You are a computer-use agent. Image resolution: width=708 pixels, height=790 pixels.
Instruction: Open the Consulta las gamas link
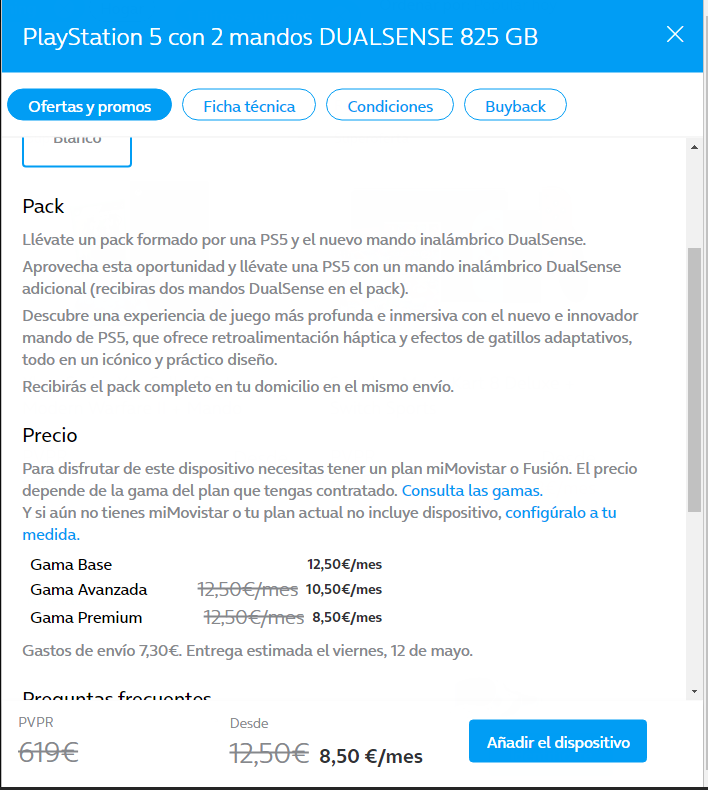click(x=472, y=491)
